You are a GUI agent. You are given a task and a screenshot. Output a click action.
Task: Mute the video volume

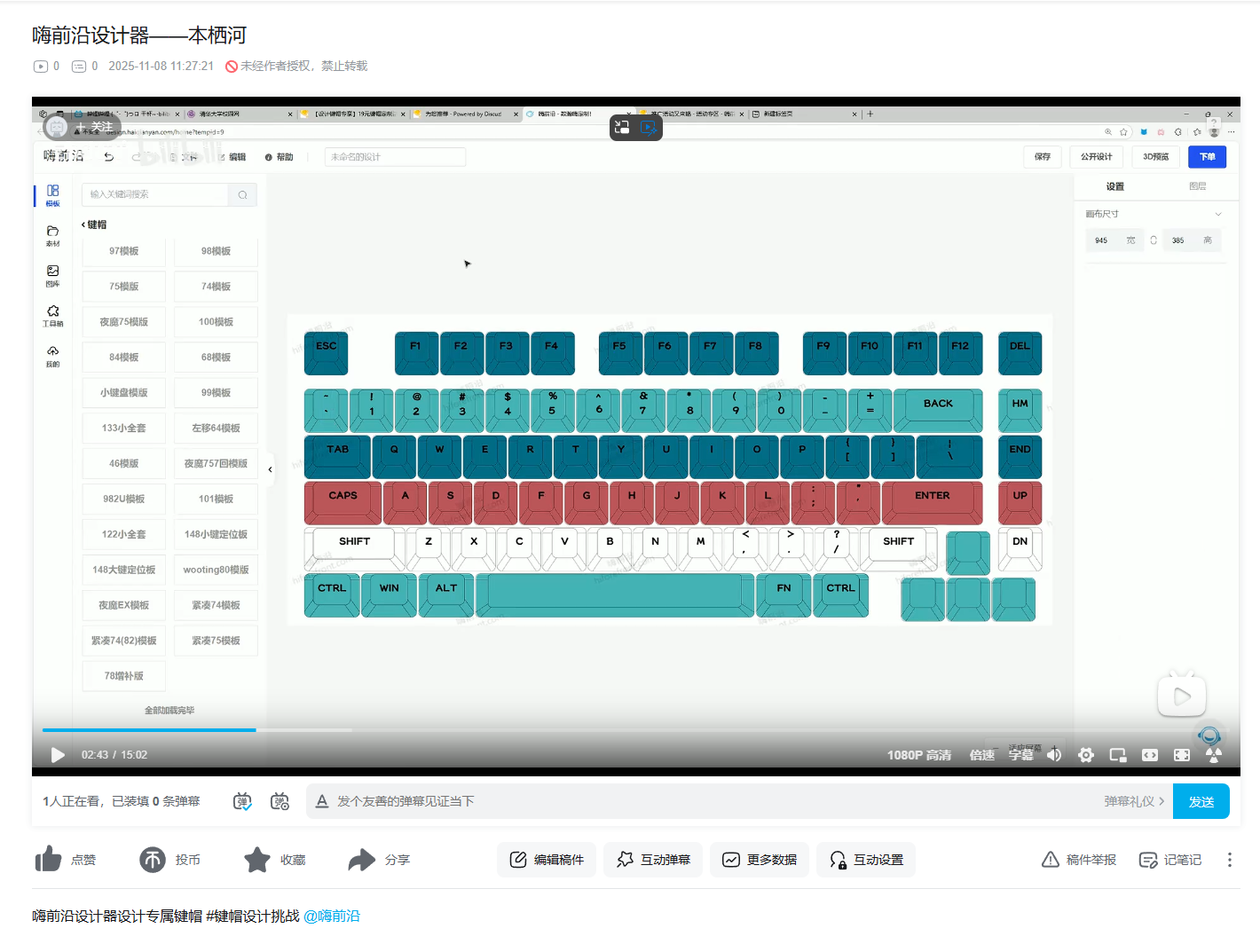point(1054,755)
